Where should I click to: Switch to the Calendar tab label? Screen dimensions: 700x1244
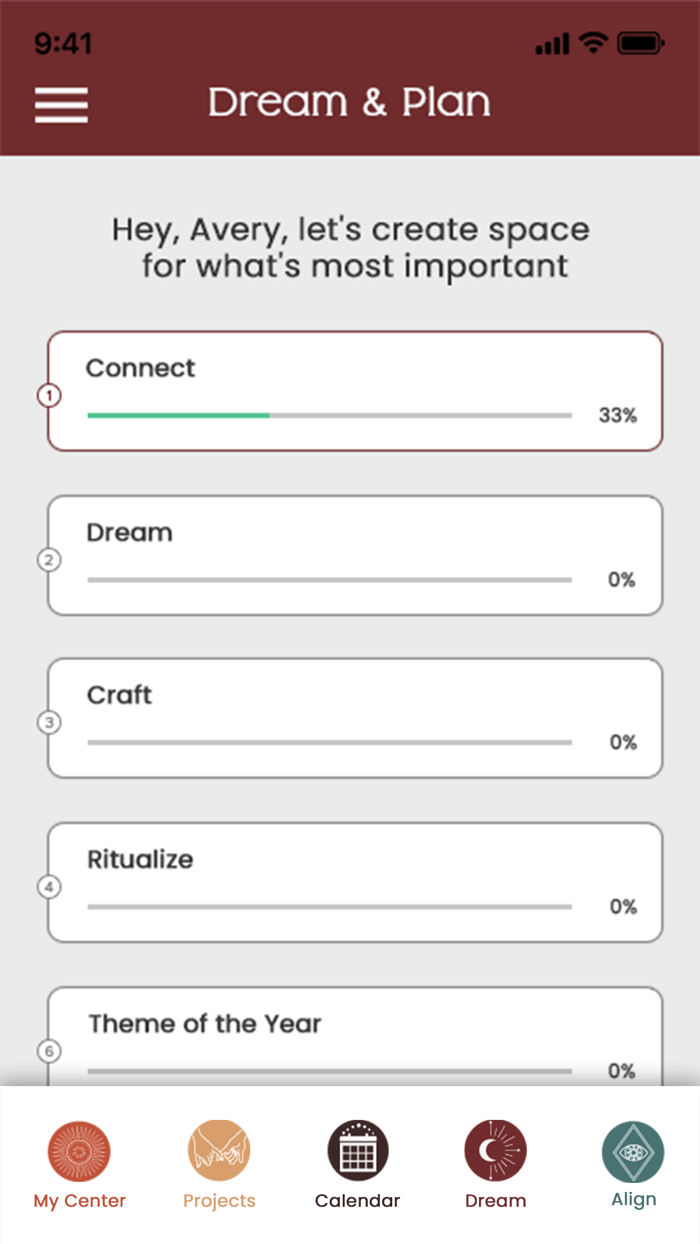[x=357, y=1201]
